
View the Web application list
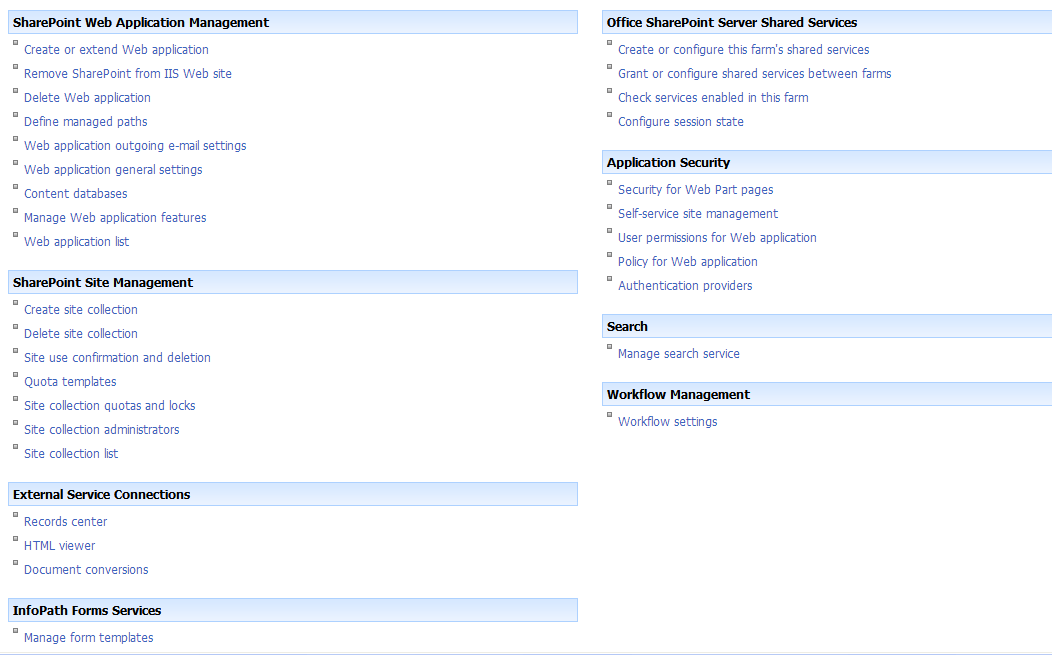pyautogui.click(x=76, y=242)
